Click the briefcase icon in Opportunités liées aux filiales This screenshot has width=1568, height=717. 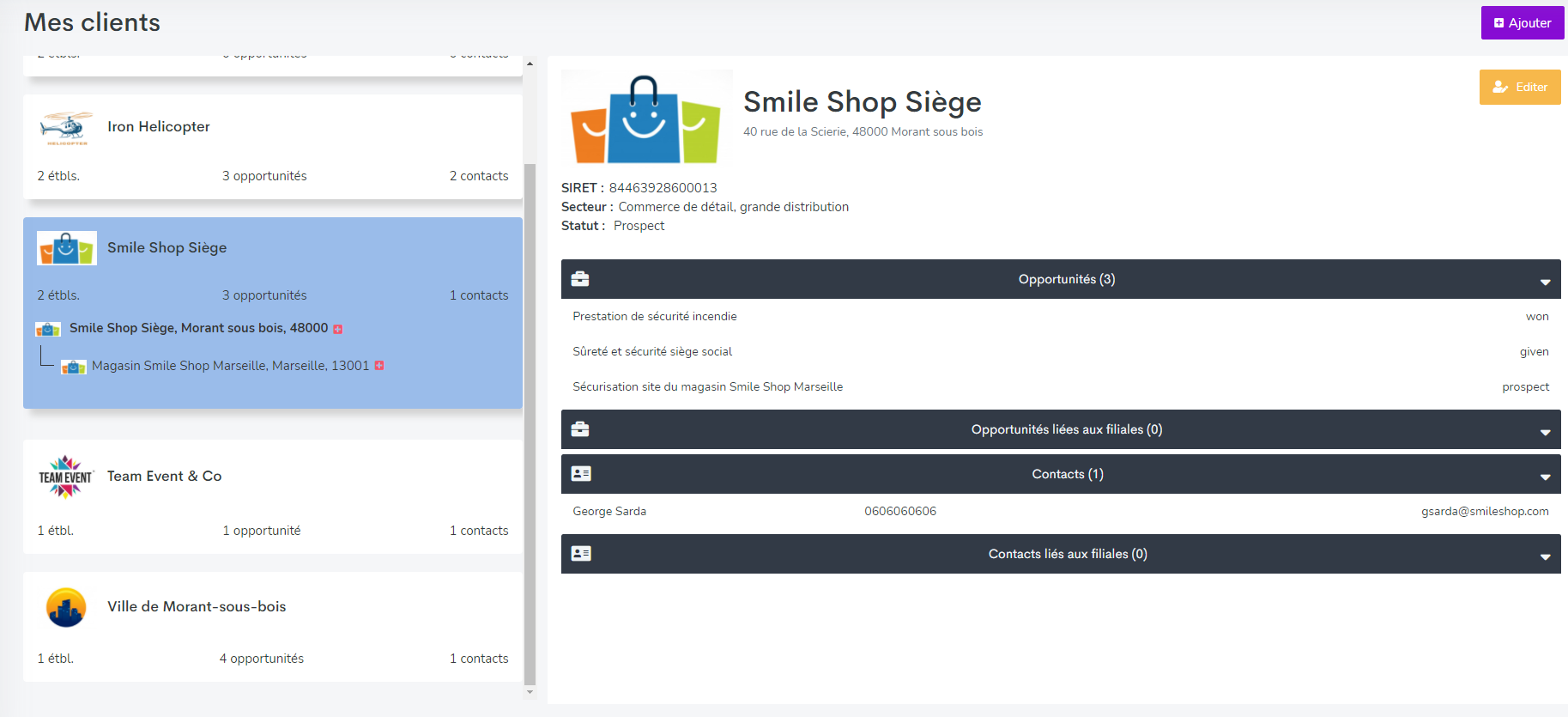point(580,429)
